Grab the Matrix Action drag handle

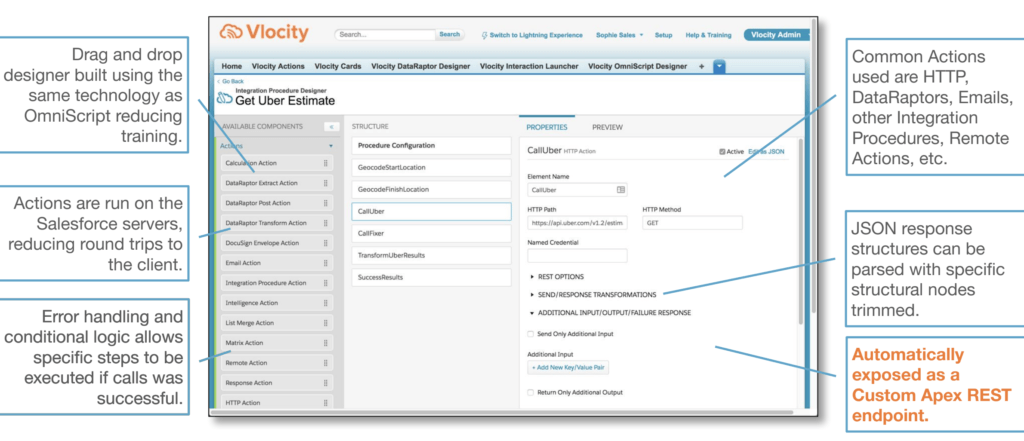click(x=325, y=343)
